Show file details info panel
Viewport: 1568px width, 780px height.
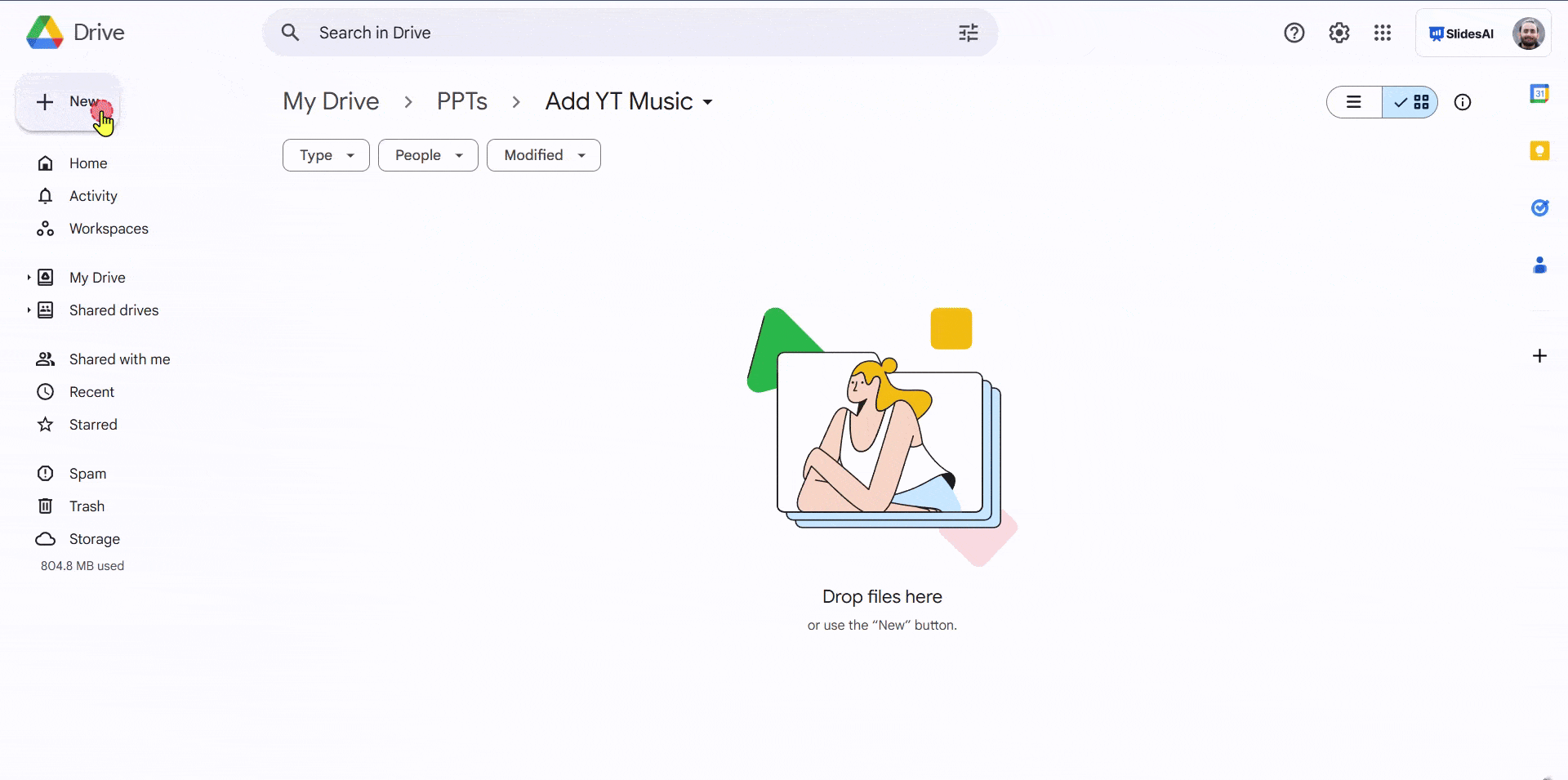click(x=1462, y=102)
